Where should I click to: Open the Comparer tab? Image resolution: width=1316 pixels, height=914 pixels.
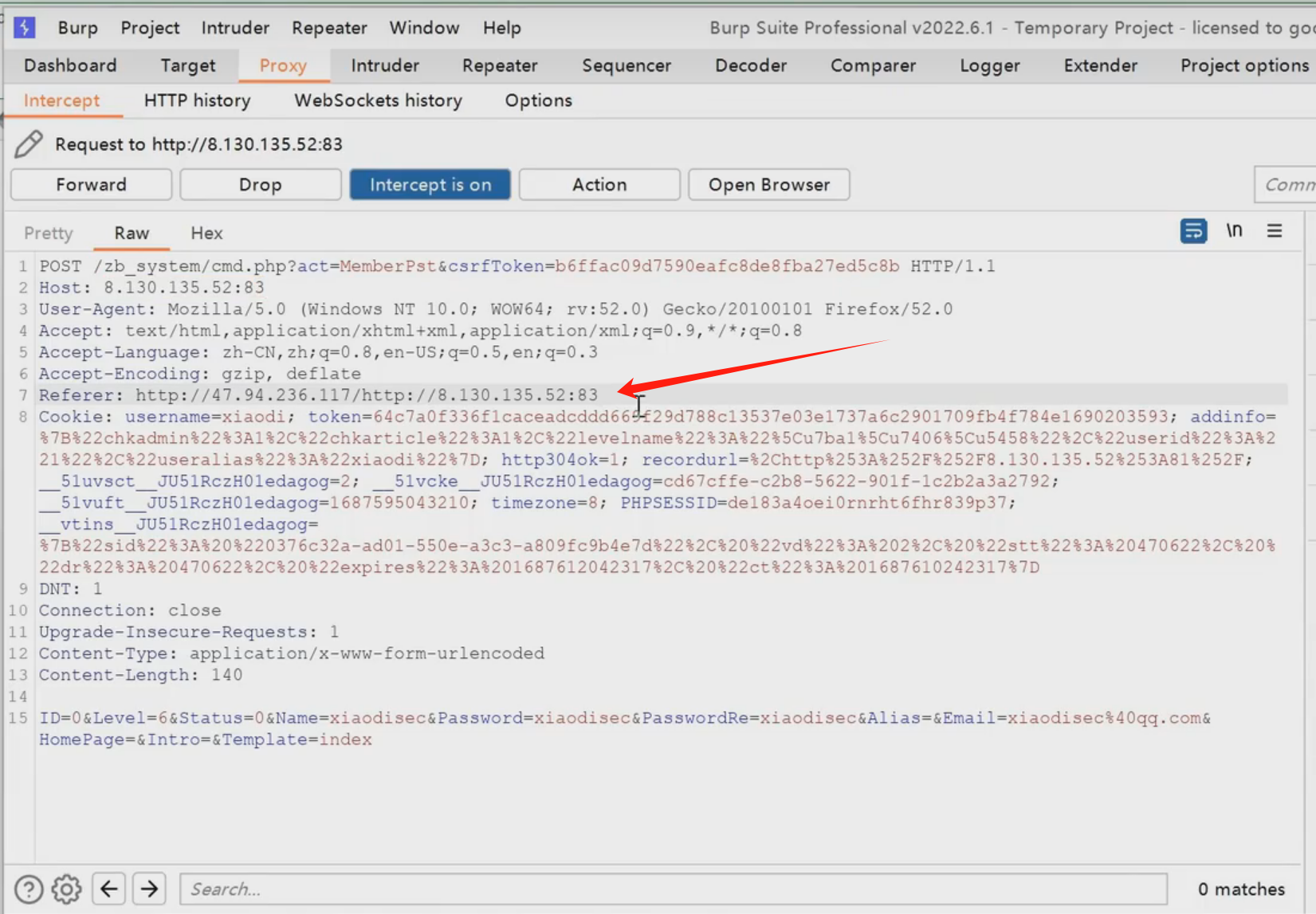pyautogui.click(x=873, y=65)
